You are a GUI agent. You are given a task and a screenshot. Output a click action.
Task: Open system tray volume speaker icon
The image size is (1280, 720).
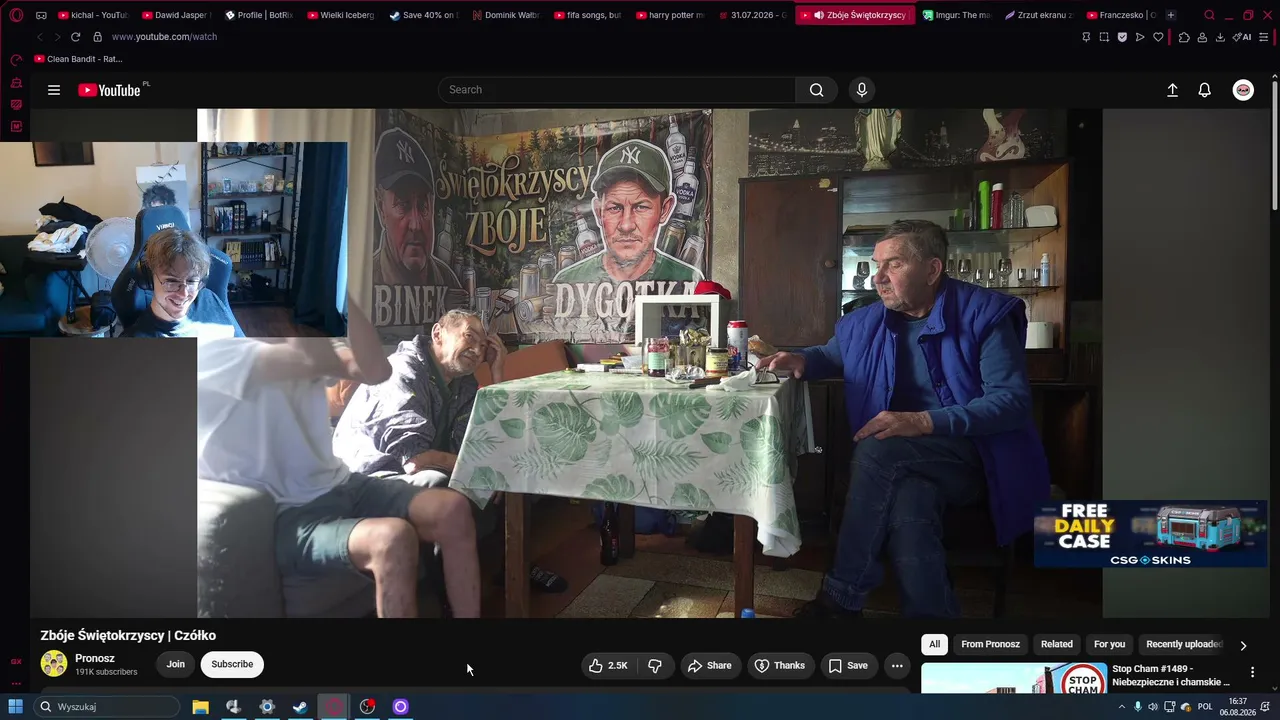[1153, 707]
